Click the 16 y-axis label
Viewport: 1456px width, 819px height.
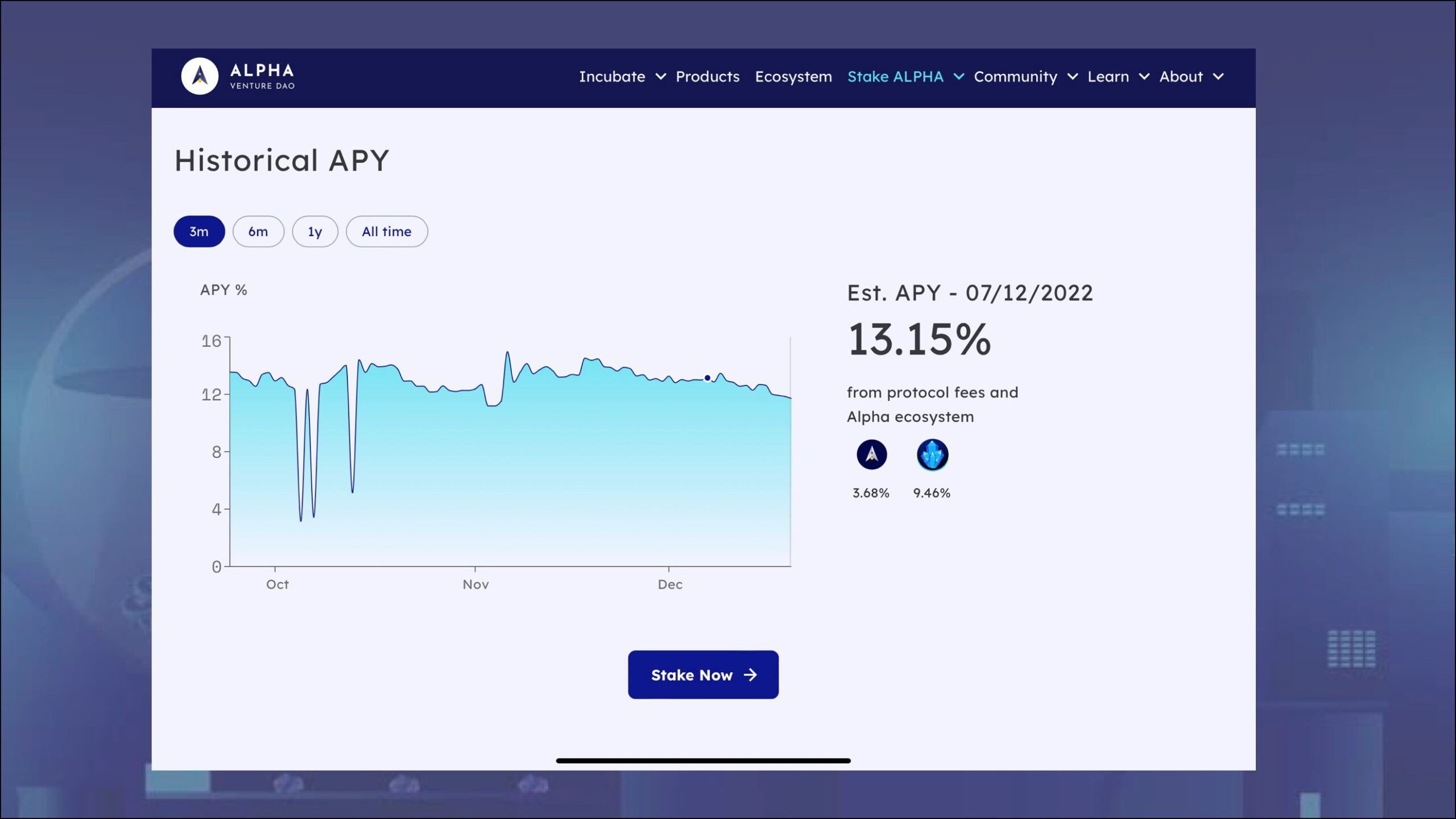pos(211,341)
